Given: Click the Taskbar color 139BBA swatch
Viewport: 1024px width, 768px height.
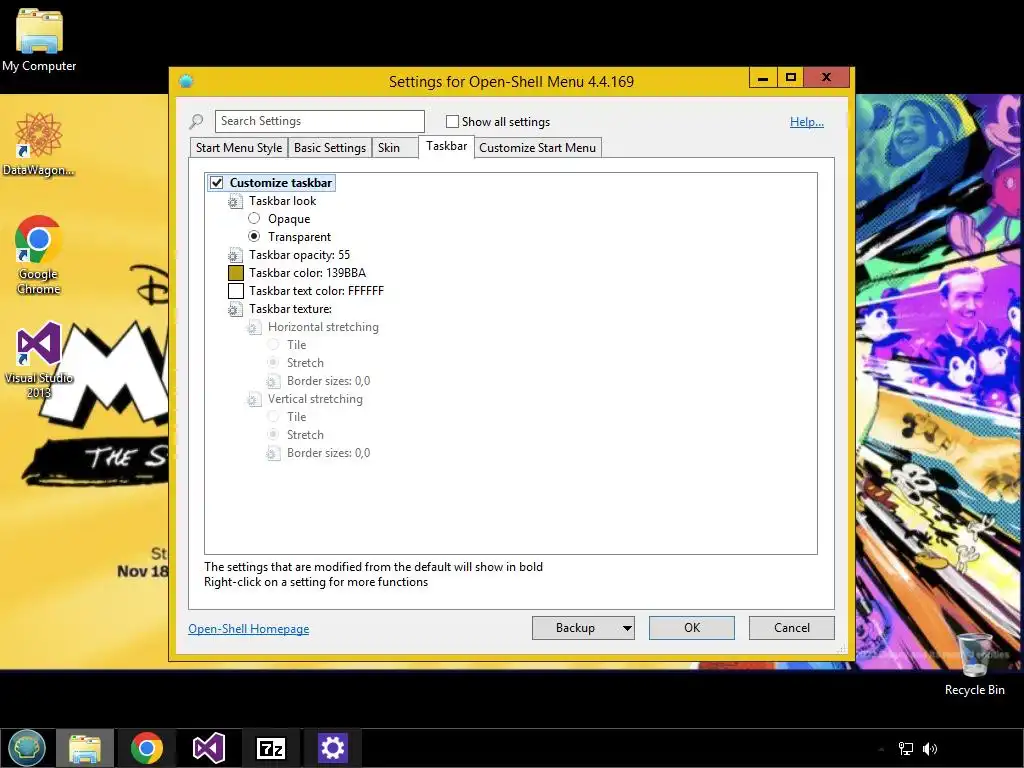Looking at the screenshot, I should click(x=236, y=273).
